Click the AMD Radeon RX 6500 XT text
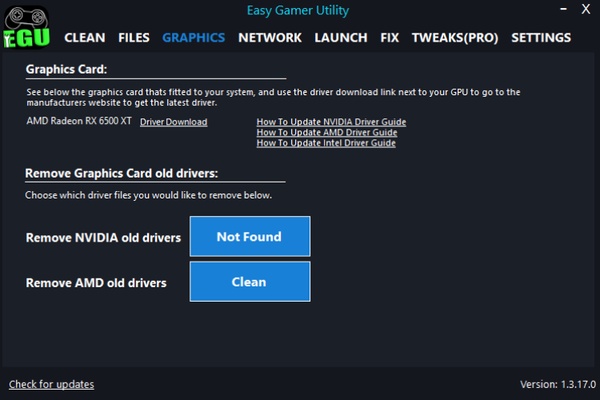600x400 pixels. pos(79,121)
